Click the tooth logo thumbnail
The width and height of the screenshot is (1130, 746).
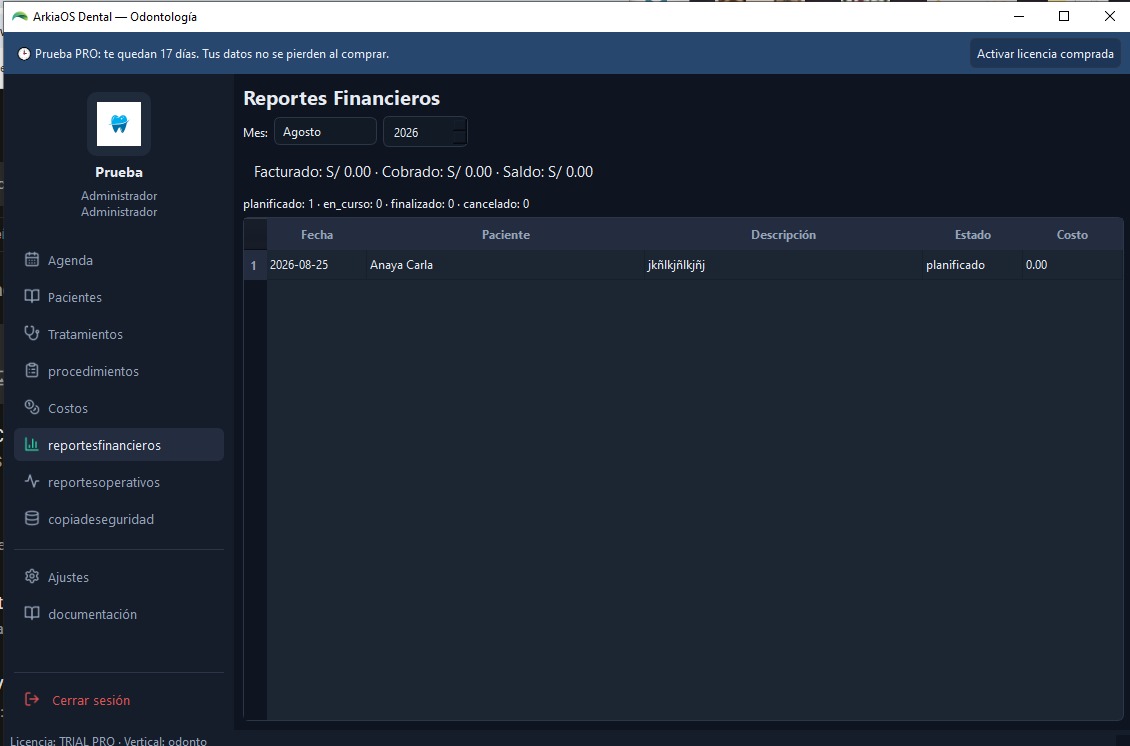(x=119, y=124)
